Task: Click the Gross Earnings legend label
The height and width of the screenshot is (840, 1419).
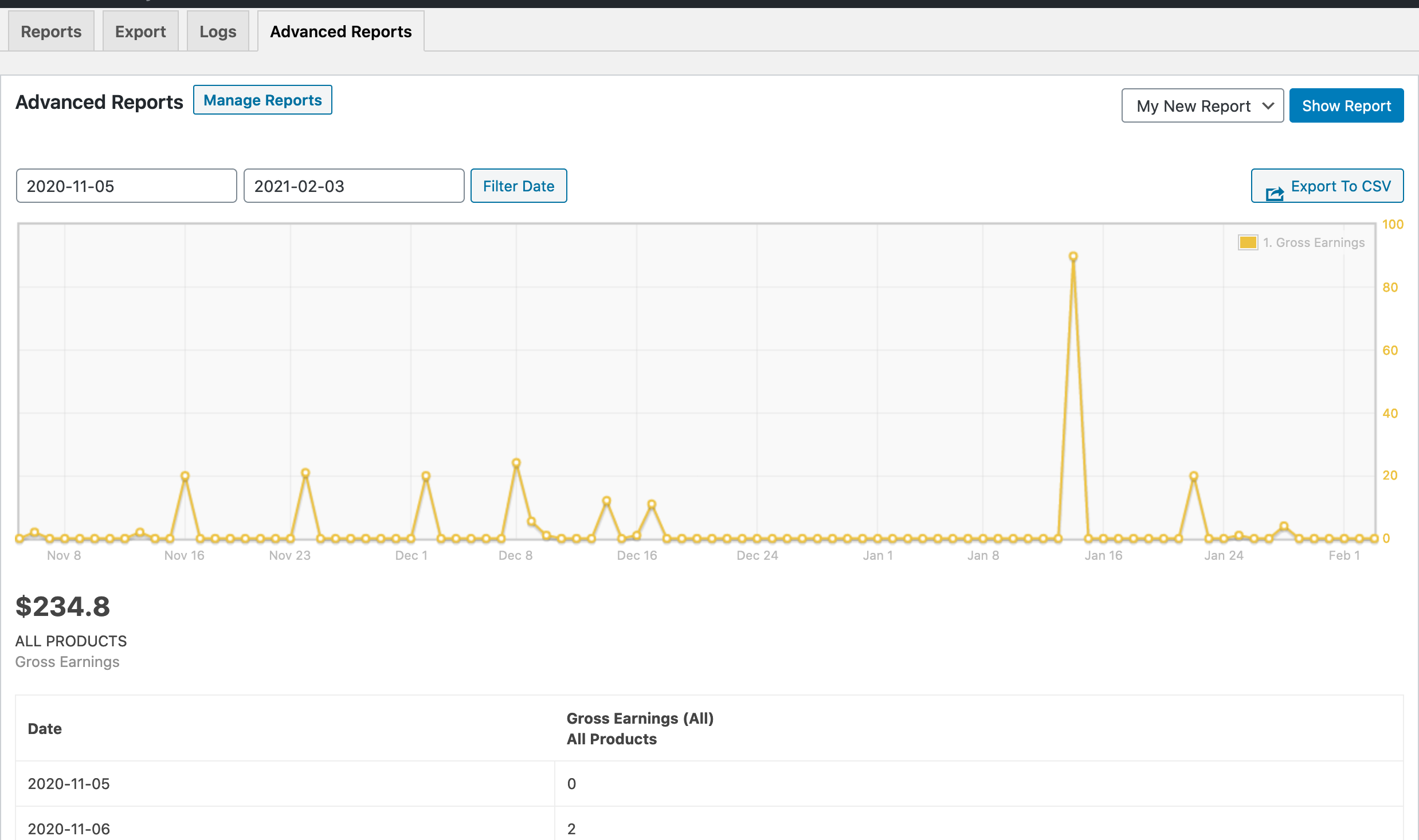Action: coord(1314,242)
